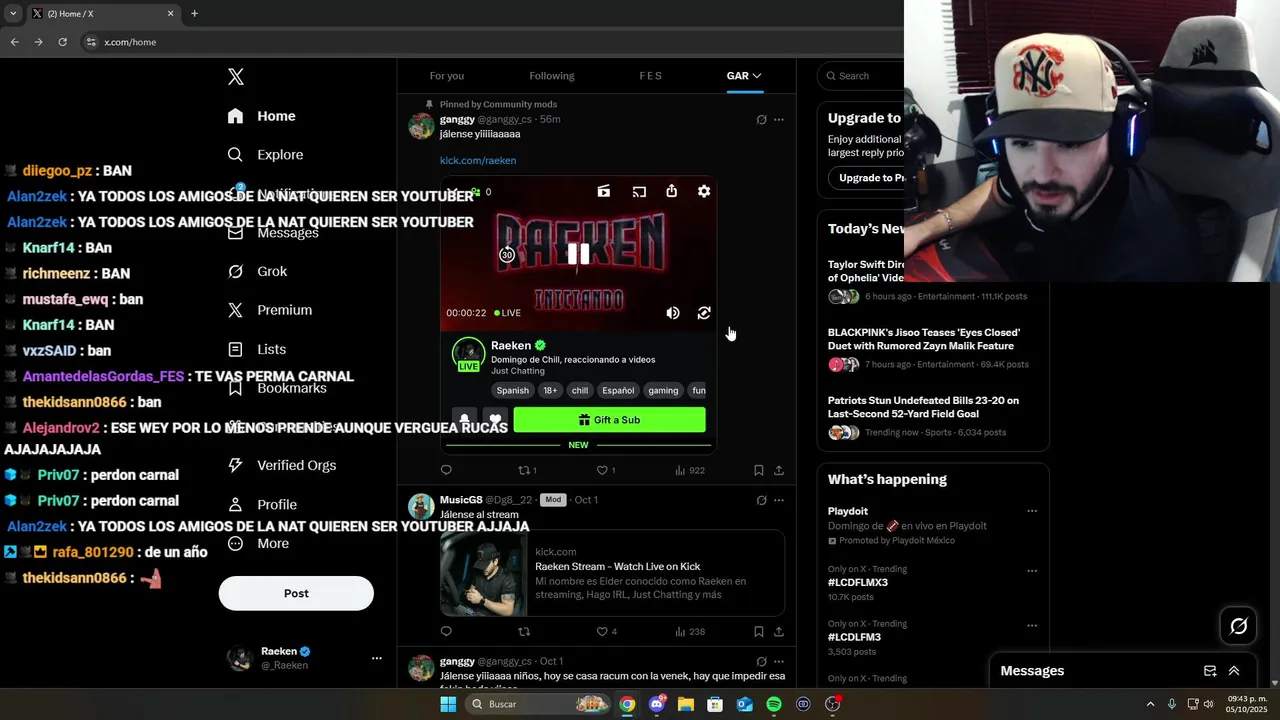Expand the GAR tab dropdown chevron
Viewport: 1280px width, 720px height.
(x=757, y=76)
